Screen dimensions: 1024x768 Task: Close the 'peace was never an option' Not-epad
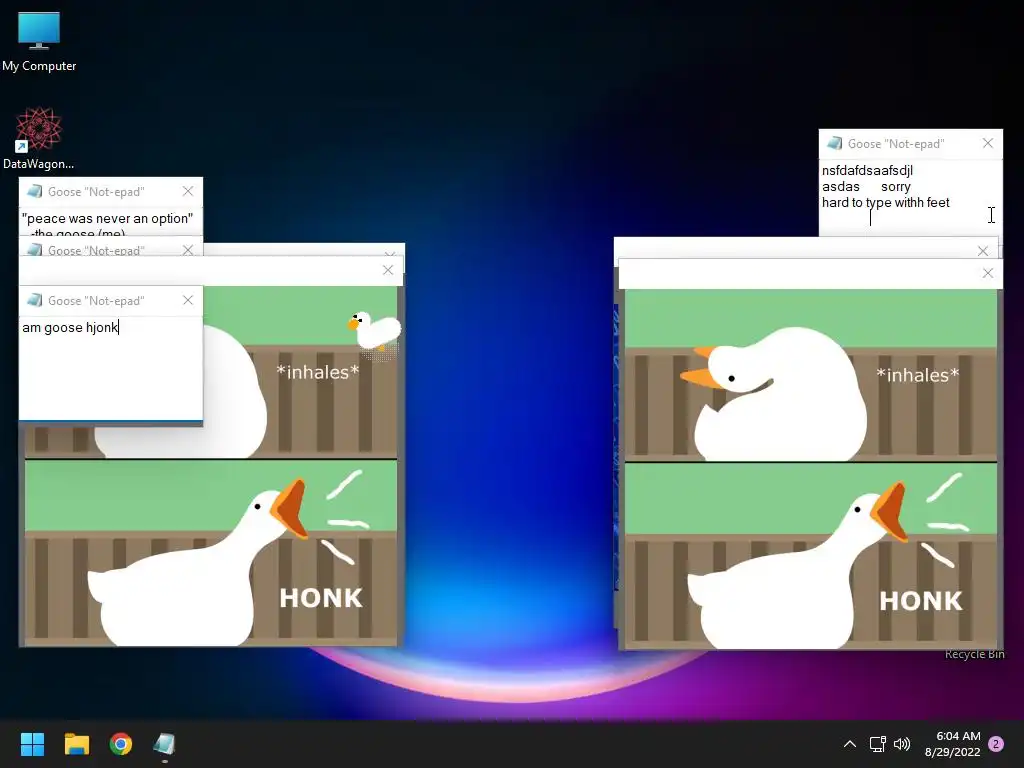click(188, 191)
